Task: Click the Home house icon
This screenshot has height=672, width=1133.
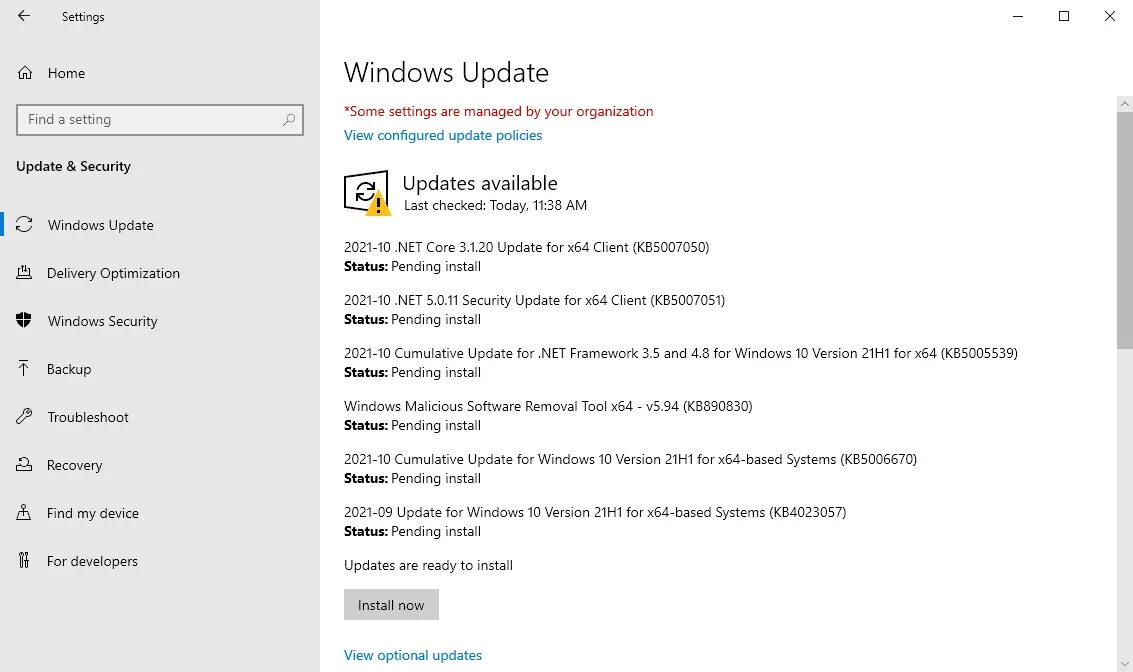Action: pyautogui.click(x=25, y=73)
